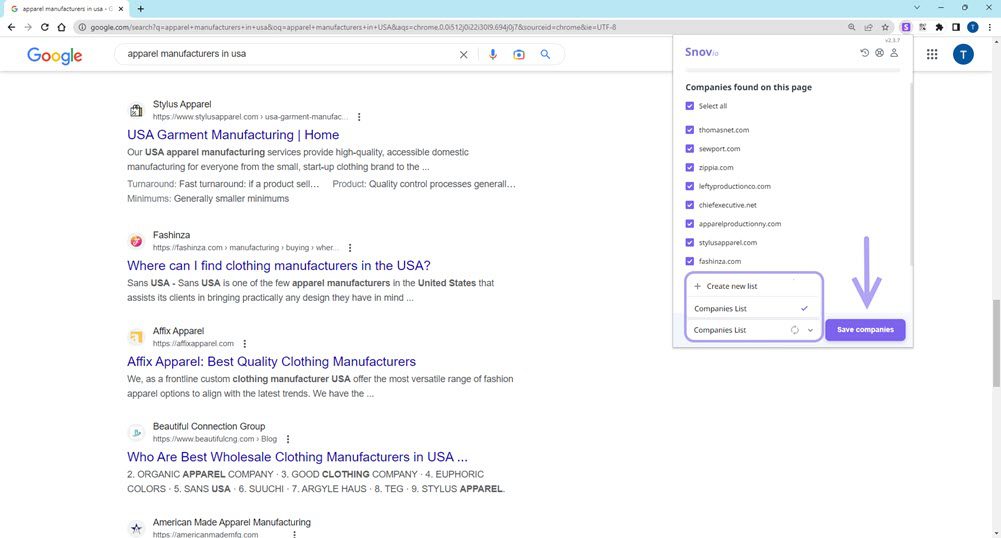This screenshot has width=1001, height=538.
Task: Open more options for Beautiful Connection Group result
Action: pos(288,439)
